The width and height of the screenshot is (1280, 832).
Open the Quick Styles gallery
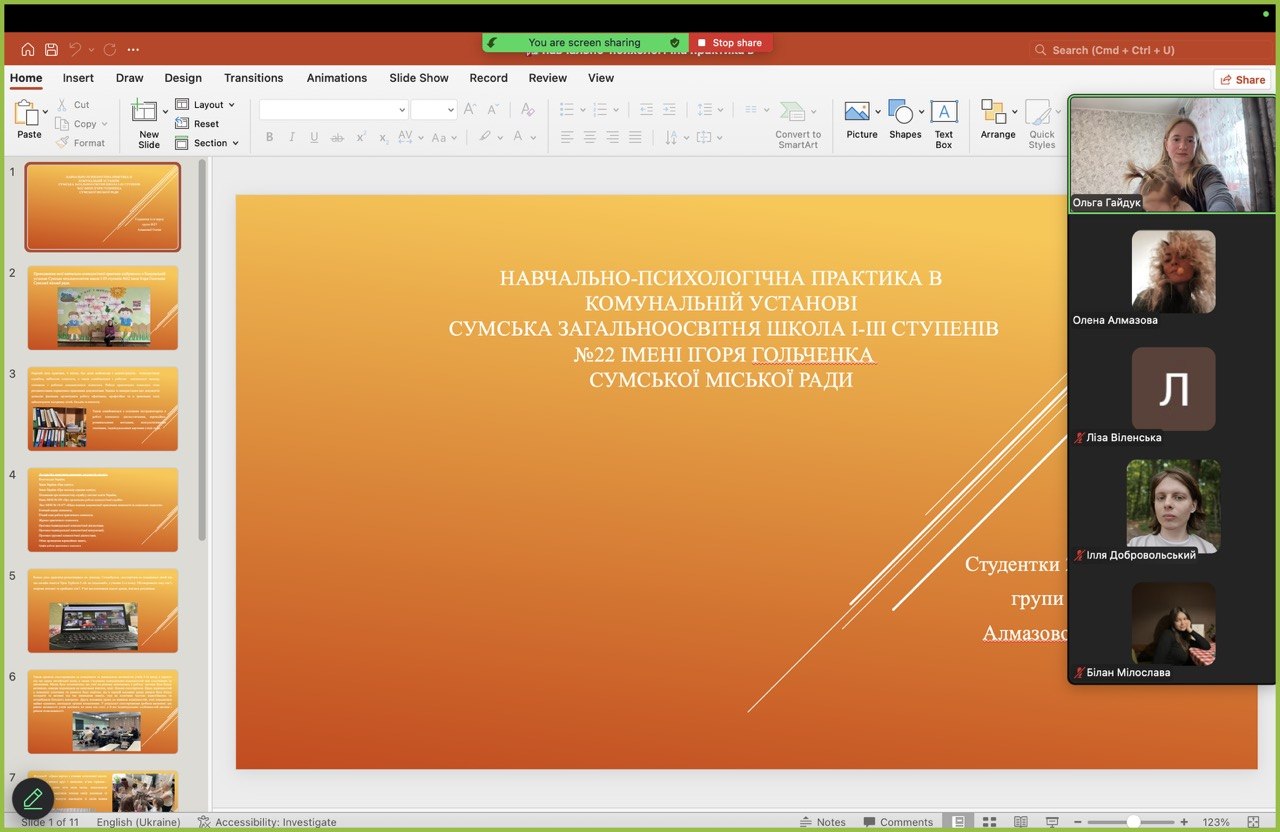click(x=1042, y=124)
